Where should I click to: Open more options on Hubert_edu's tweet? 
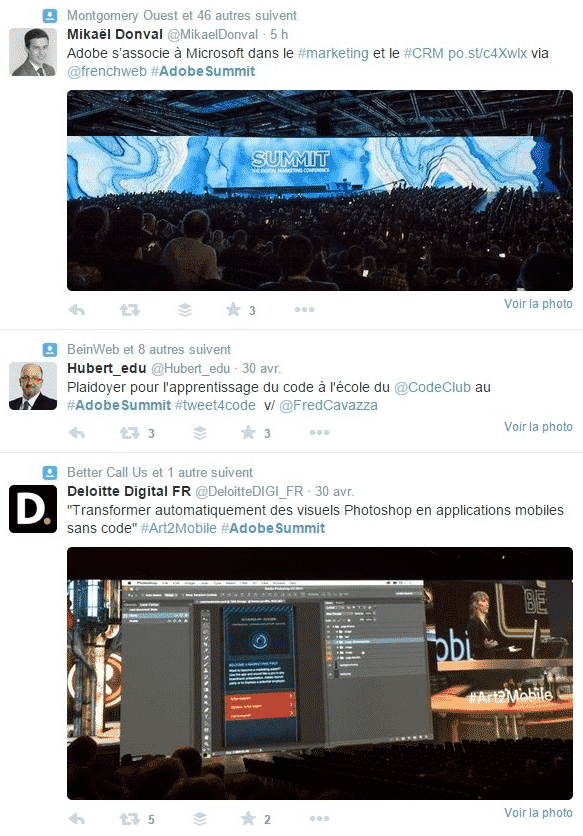click(320, 432)
